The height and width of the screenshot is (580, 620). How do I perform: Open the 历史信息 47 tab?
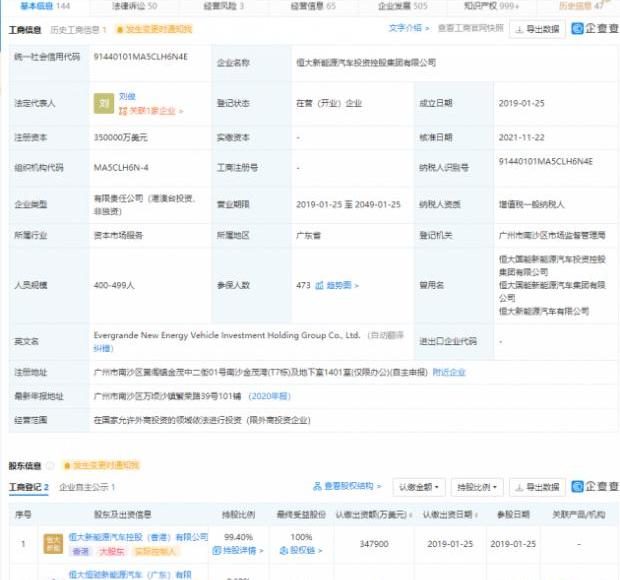click(x=581, y=6)
